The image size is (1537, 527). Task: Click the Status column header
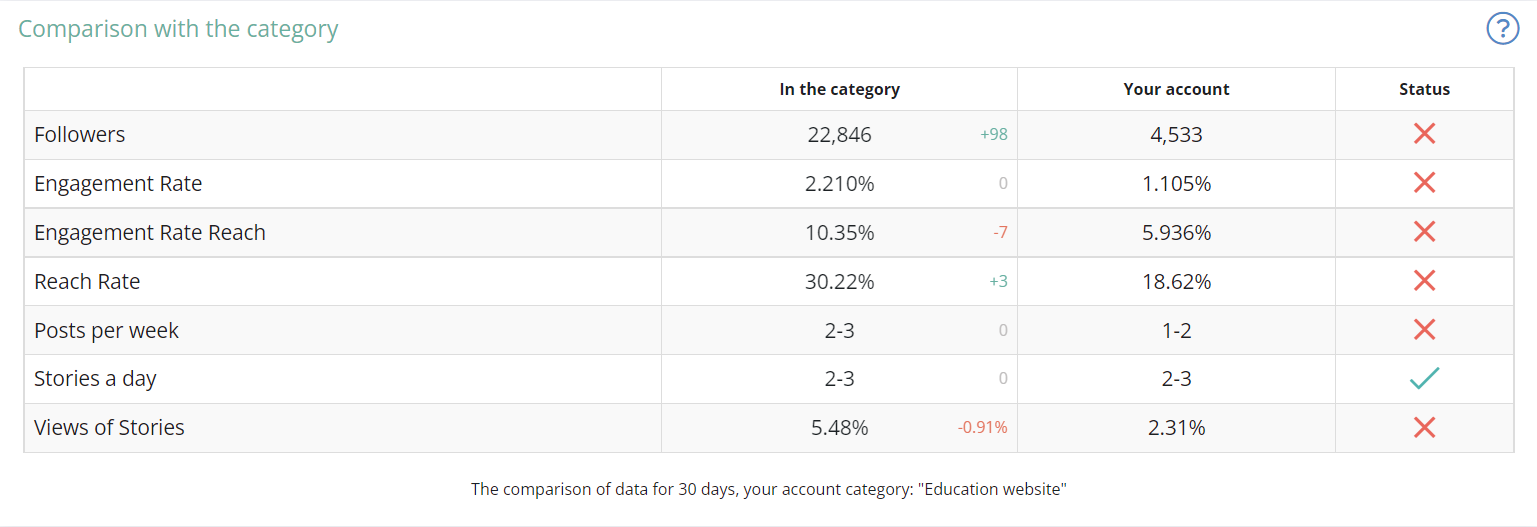[1424, 89]
